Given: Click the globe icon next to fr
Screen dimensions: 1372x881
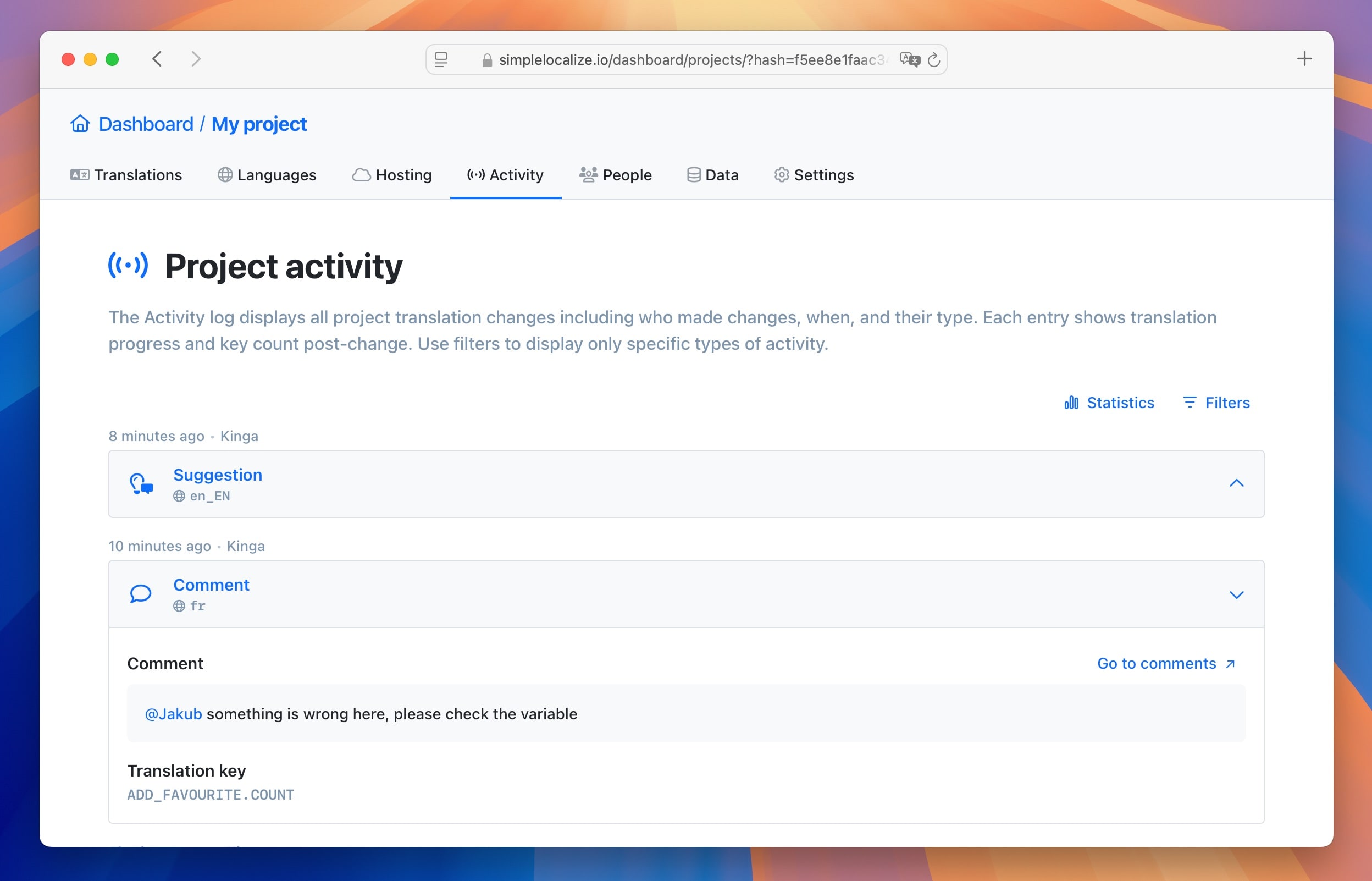Looking at the screenshot, I should tap(180, 606).
